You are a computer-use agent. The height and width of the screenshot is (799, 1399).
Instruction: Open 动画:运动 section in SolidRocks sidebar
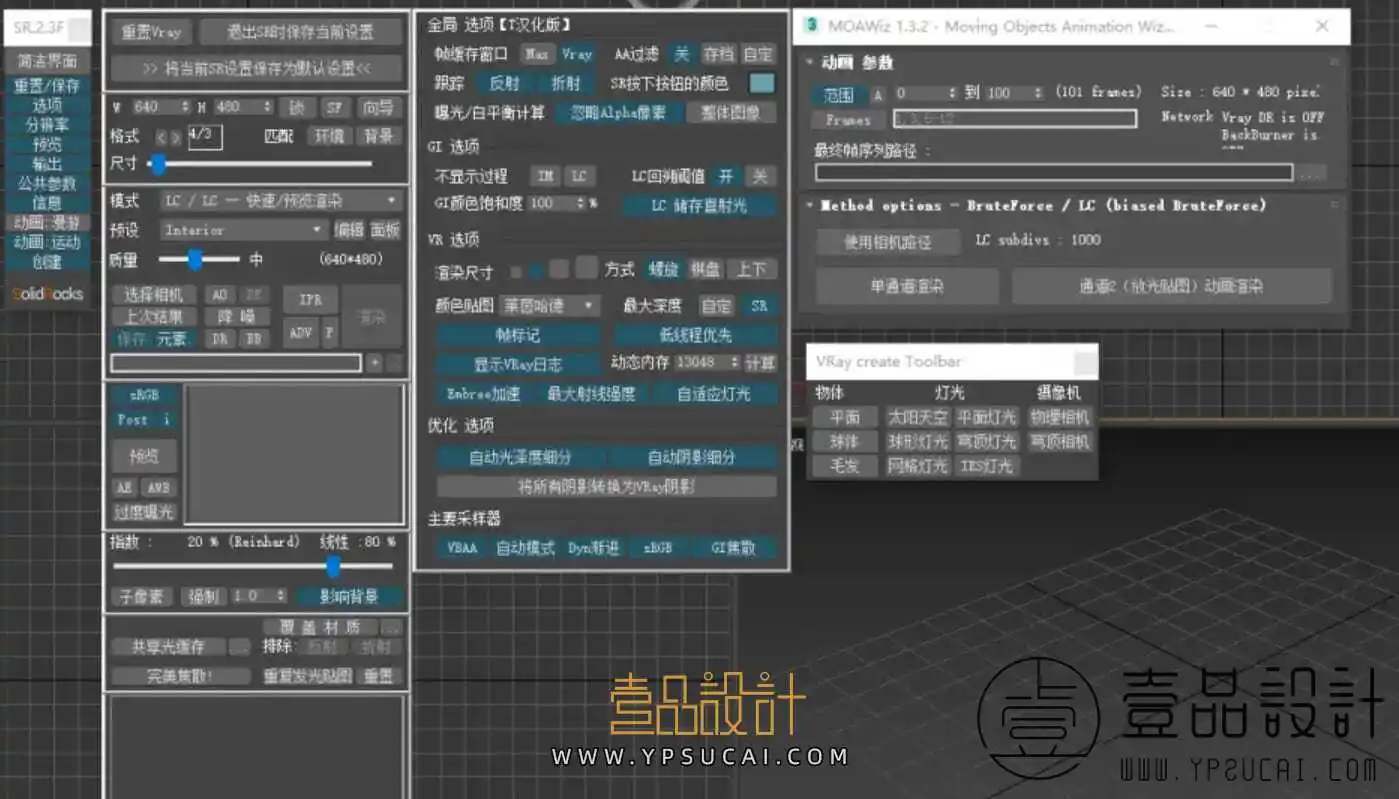[x=47, y=242]
